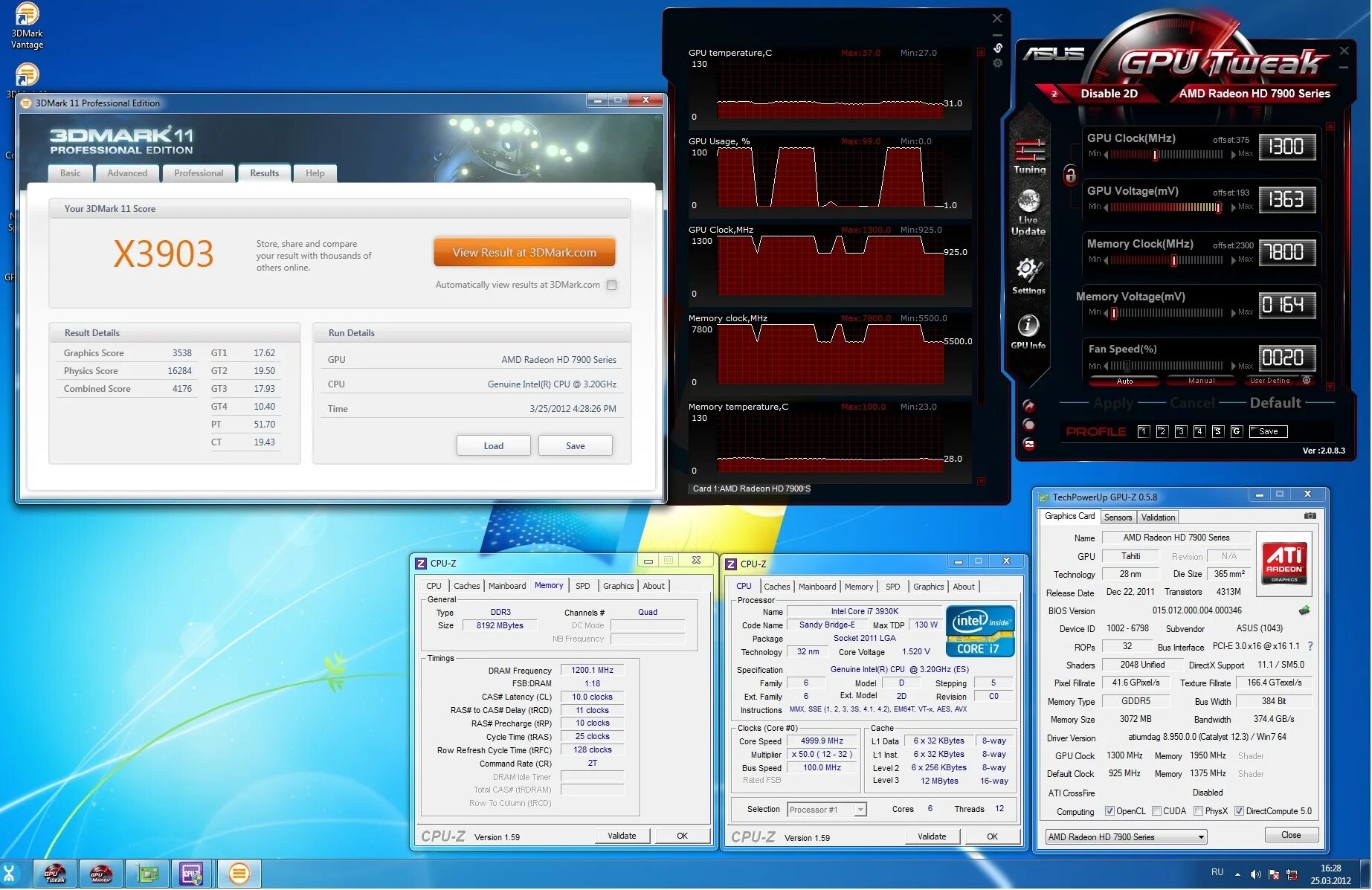
Task: Click the Bus Interface question mark icon
Action: pyautogui.click(x=1310, y=646)
